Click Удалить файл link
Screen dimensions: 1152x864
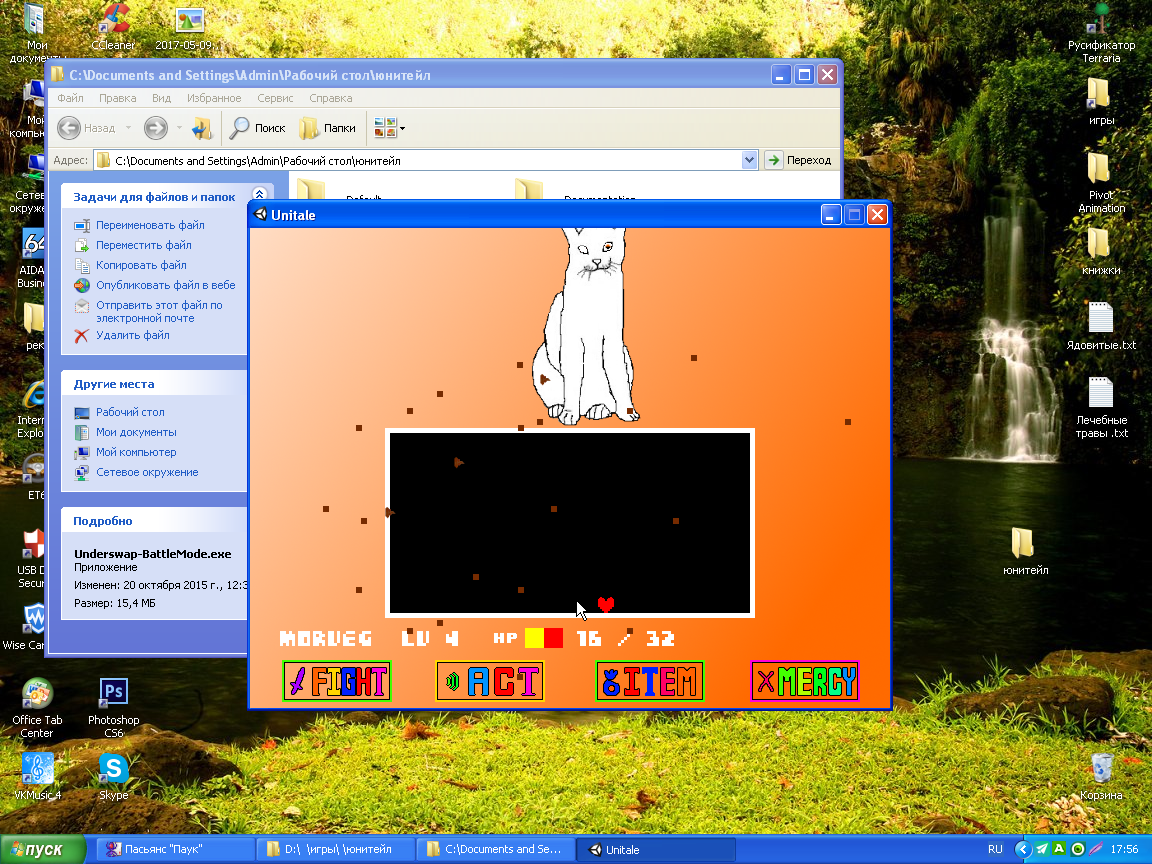pyautogui.click(x=132, y=335)
